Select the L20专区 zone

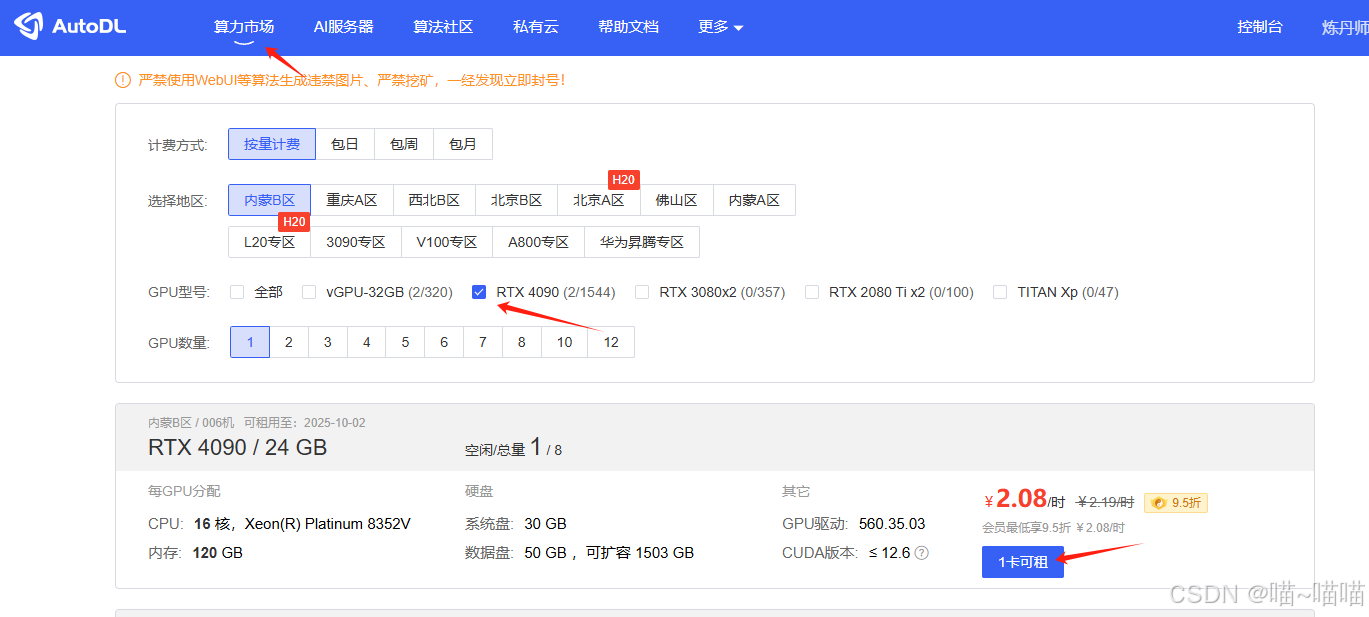269,242
